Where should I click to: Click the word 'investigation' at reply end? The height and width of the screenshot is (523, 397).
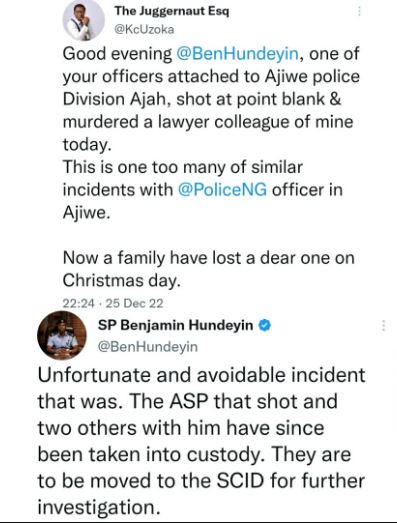pos(97,507)
